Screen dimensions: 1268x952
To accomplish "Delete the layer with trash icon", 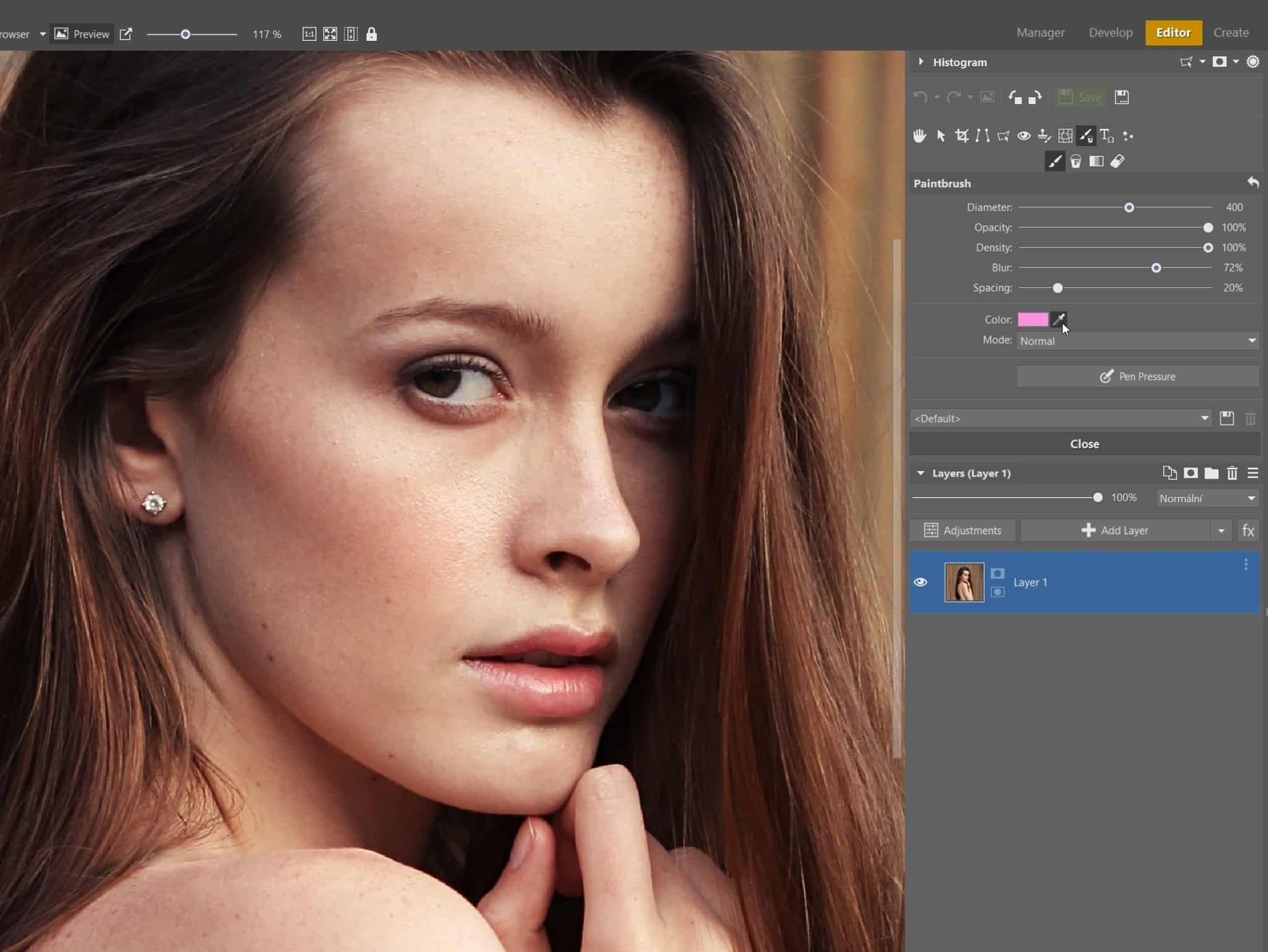I will tap(1232, 474).
